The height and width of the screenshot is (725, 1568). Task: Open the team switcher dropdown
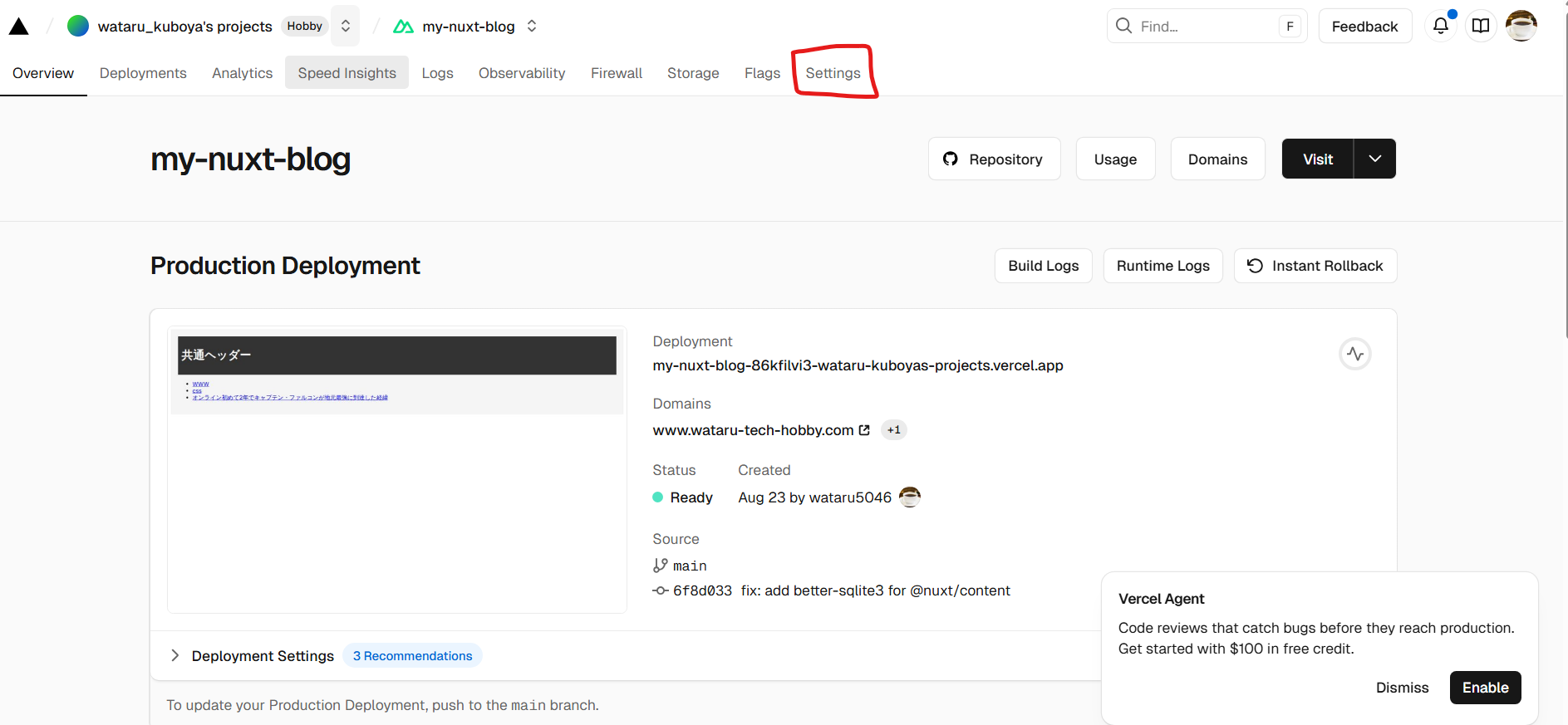[x=346, y=26]
